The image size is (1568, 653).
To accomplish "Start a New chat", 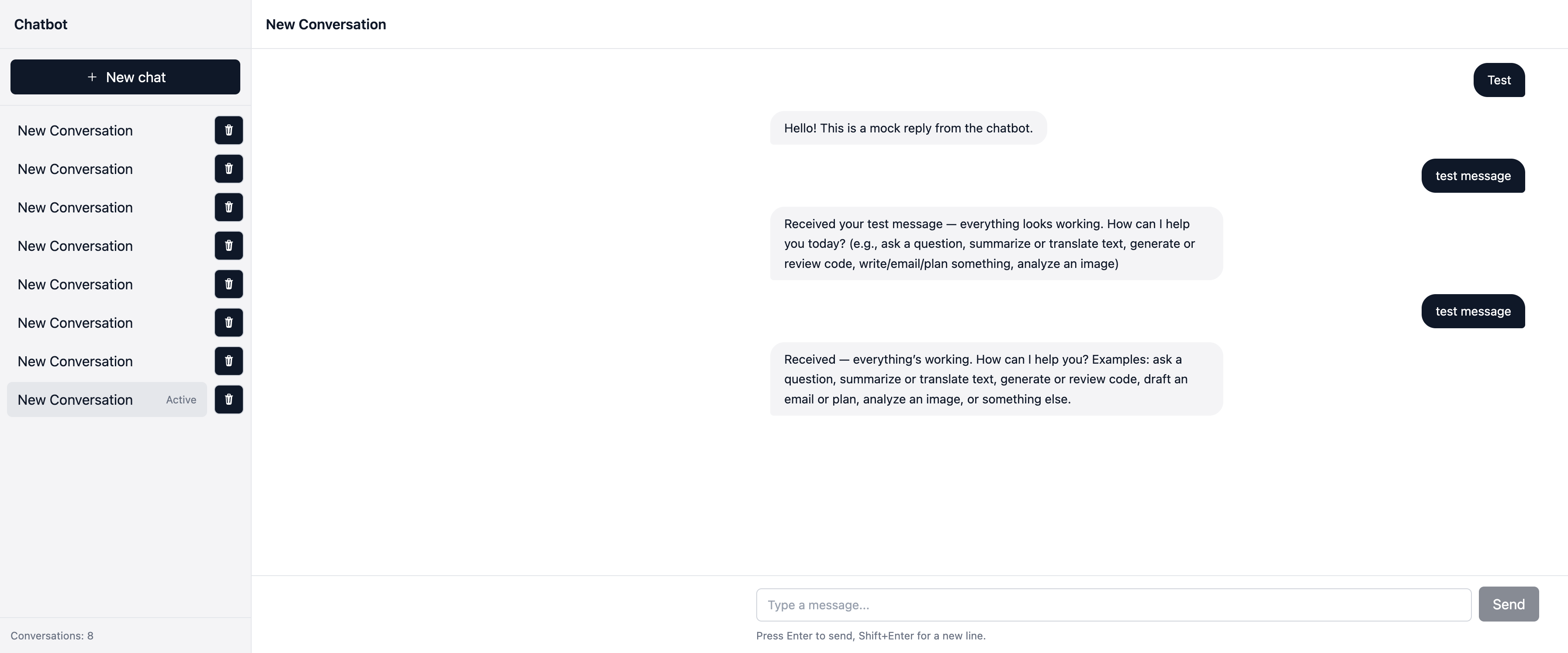I will pos(125,77).
